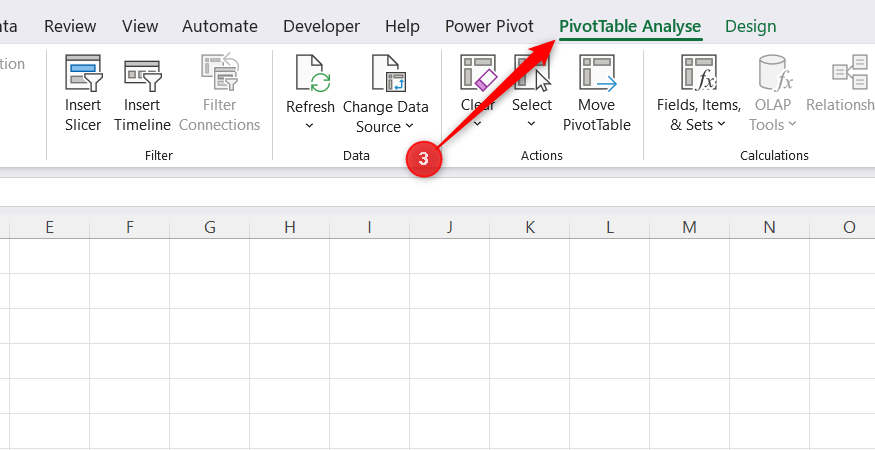Viewport: 875px width, 450px height.
Task: Switch to the PivotTable Analyse tab
Action: pyautogui.click(x=630, y=26)
